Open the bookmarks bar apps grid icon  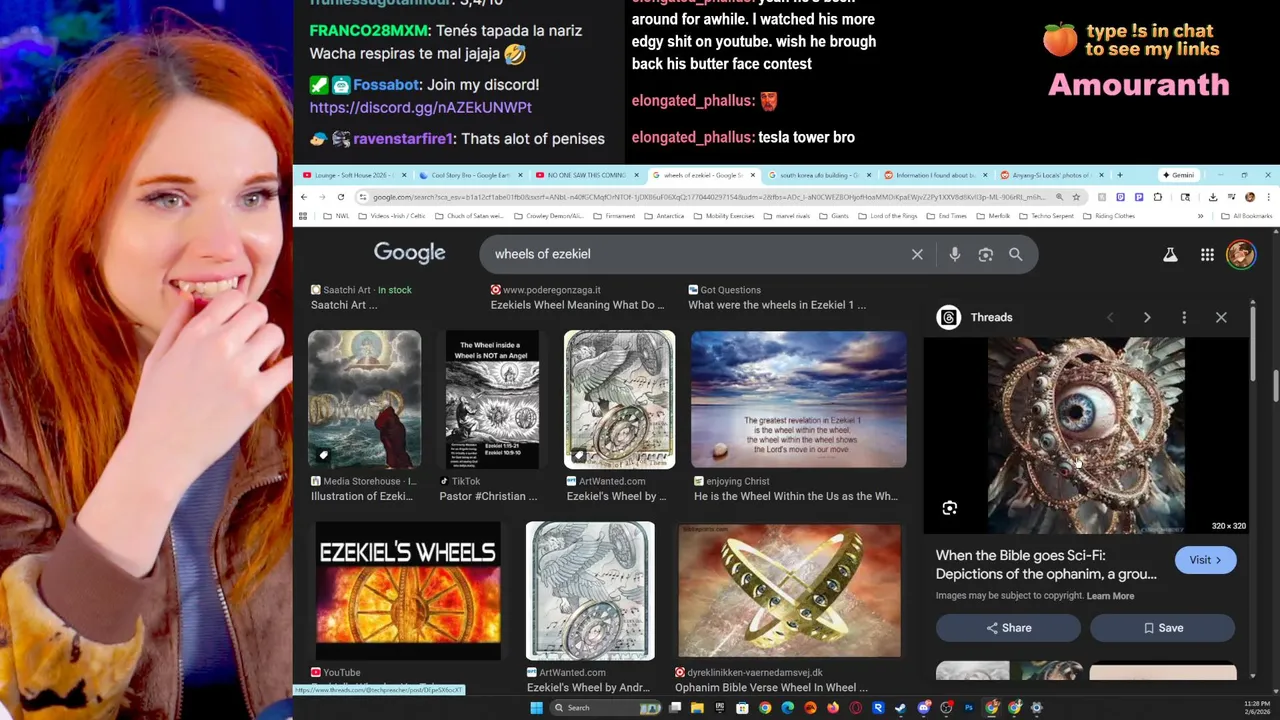(303, 216)
